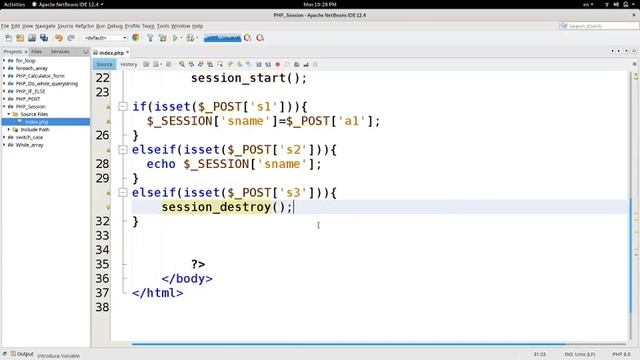
Task: Switch to the Services tab
Action: click(60, 52)
